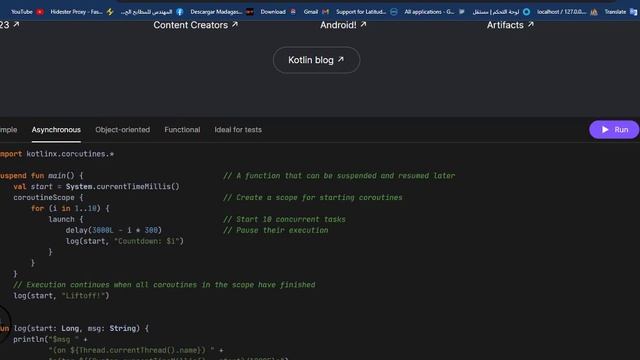
Task: Open the Facebook page bookmark with Arabic title
Action: (x=152, y=12)
